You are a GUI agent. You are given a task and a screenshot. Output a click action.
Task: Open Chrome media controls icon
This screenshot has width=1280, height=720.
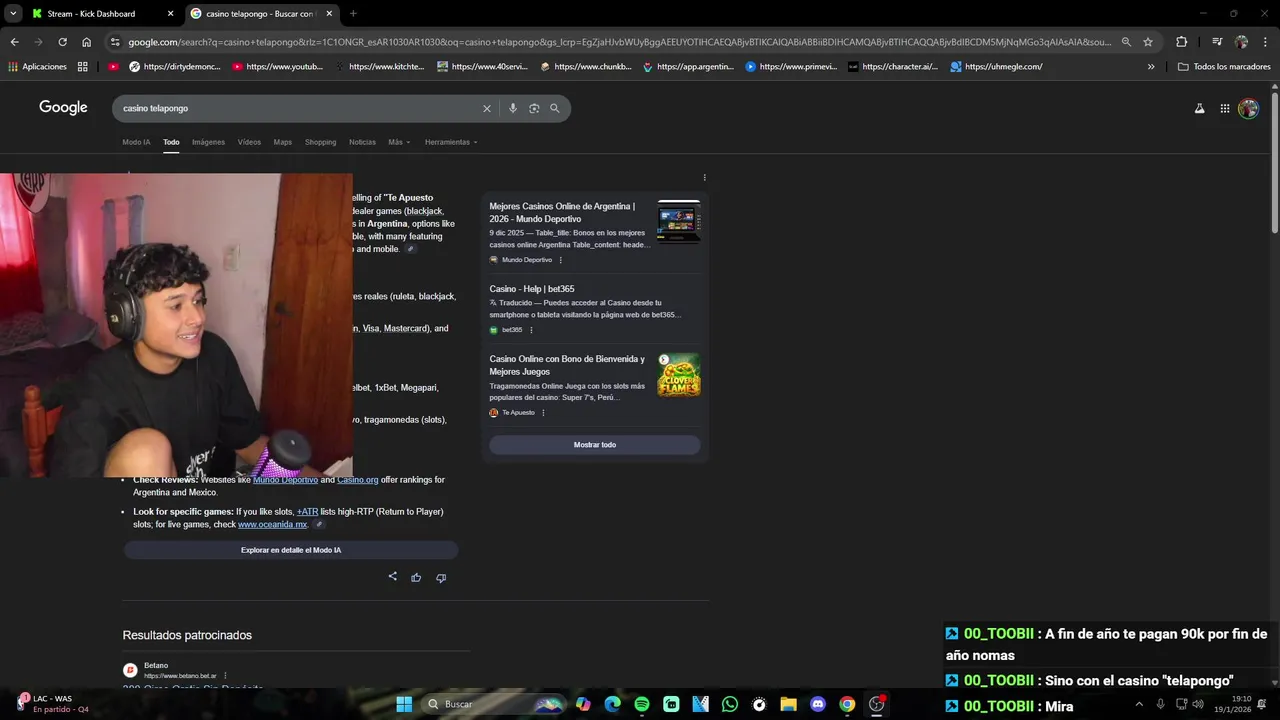tap(1217, 42)
